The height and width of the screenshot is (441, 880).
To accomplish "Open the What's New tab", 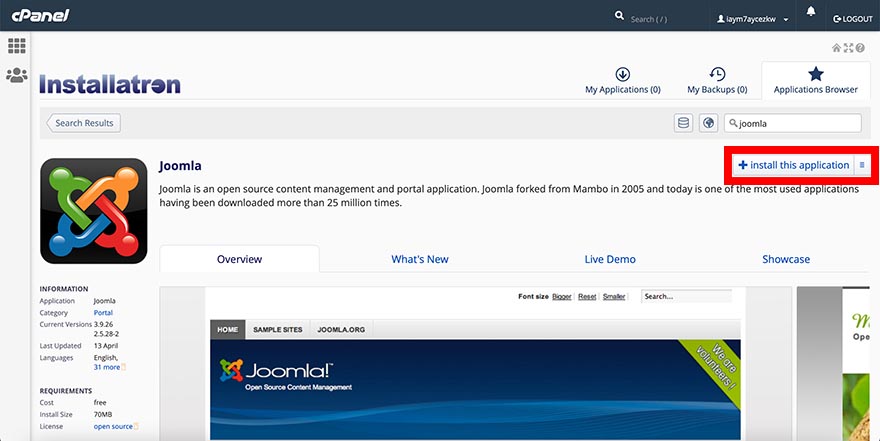I will click(420, 259).
